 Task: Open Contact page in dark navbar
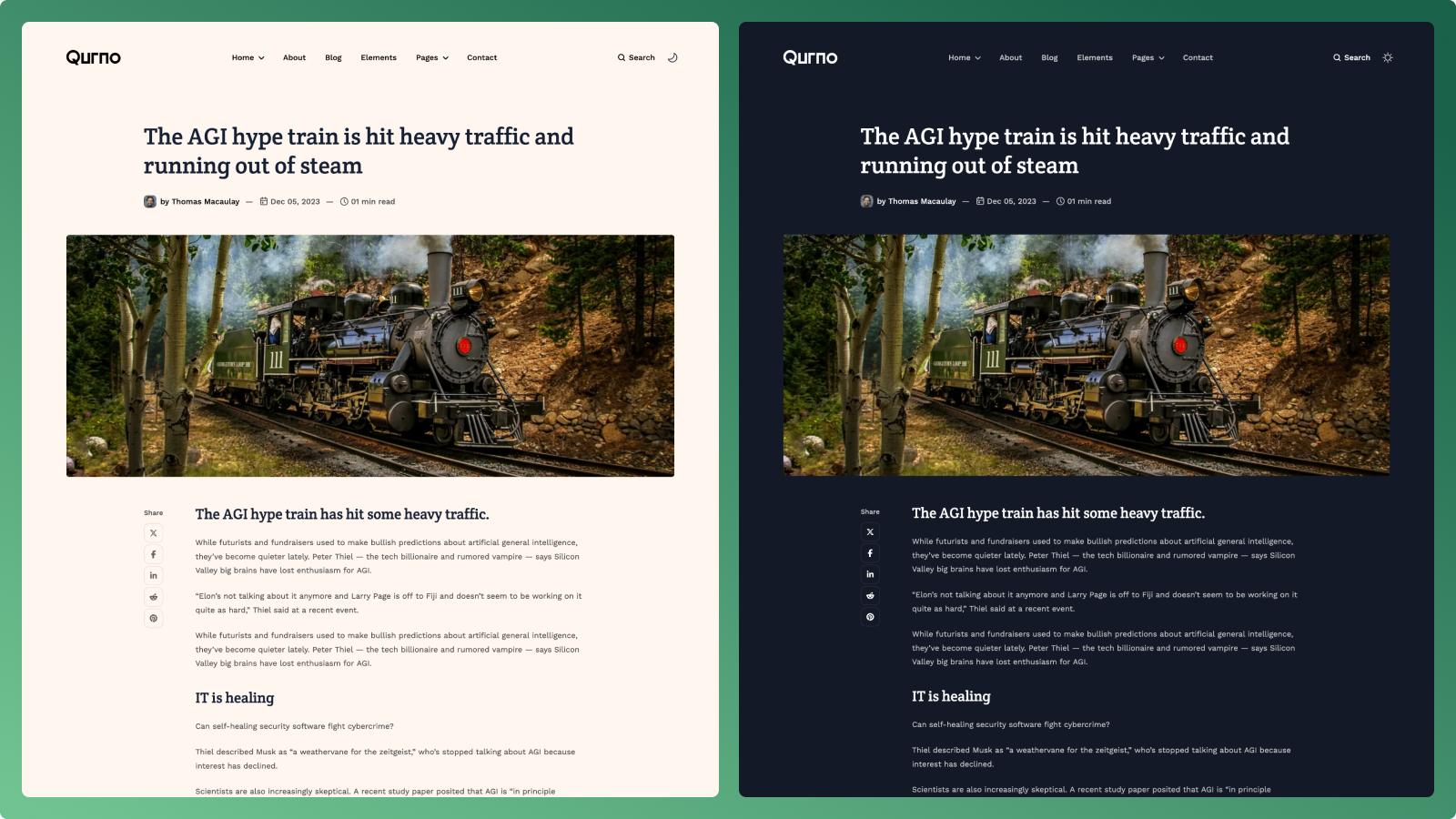click(1198, 57)
